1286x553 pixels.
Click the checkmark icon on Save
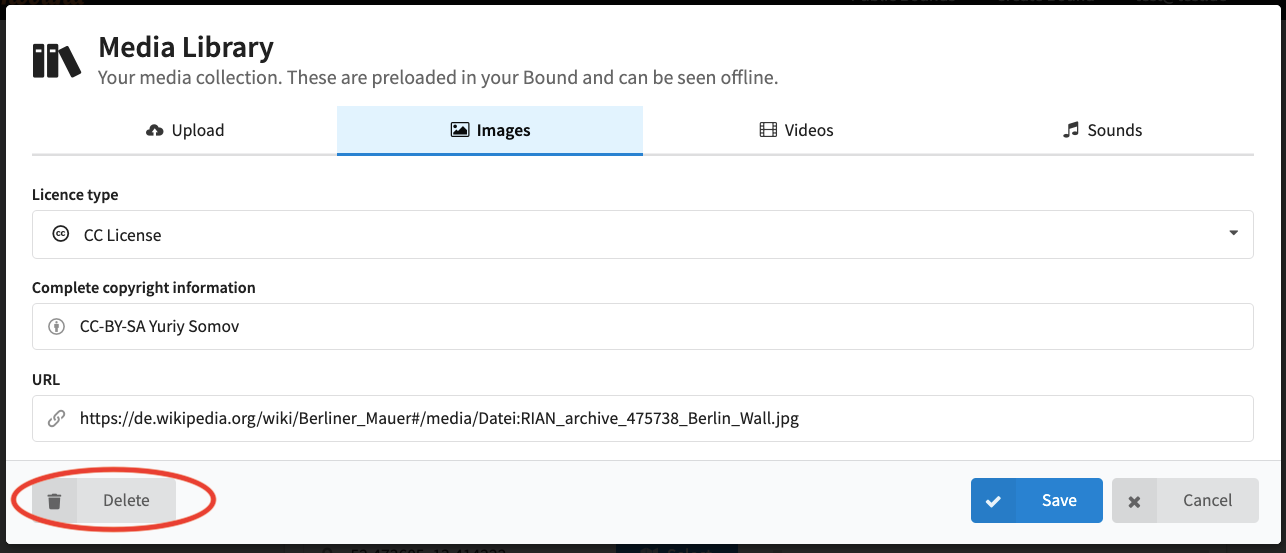[x=993, y=501]
